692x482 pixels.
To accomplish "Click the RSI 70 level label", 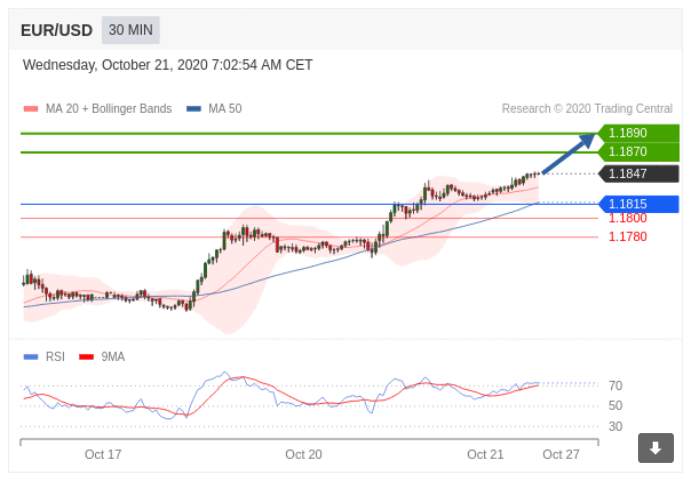I will point(615,386).
